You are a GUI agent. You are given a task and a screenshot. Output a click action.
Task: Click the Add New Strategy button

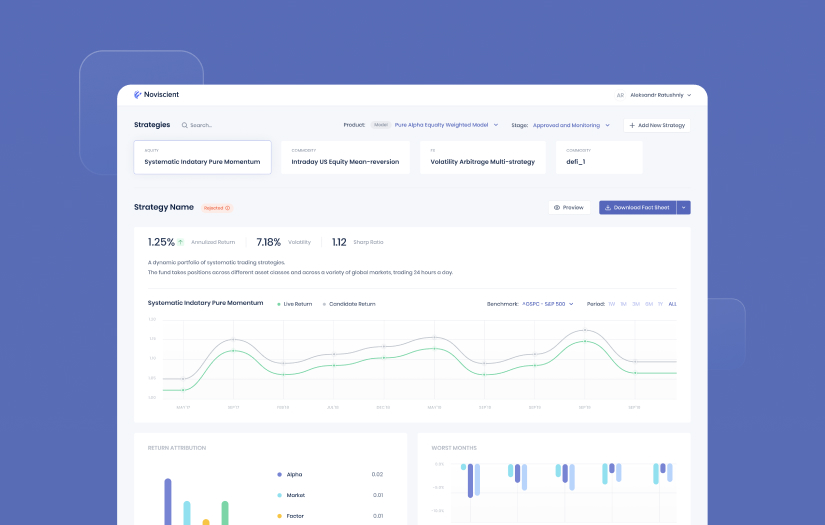point(657,125)
